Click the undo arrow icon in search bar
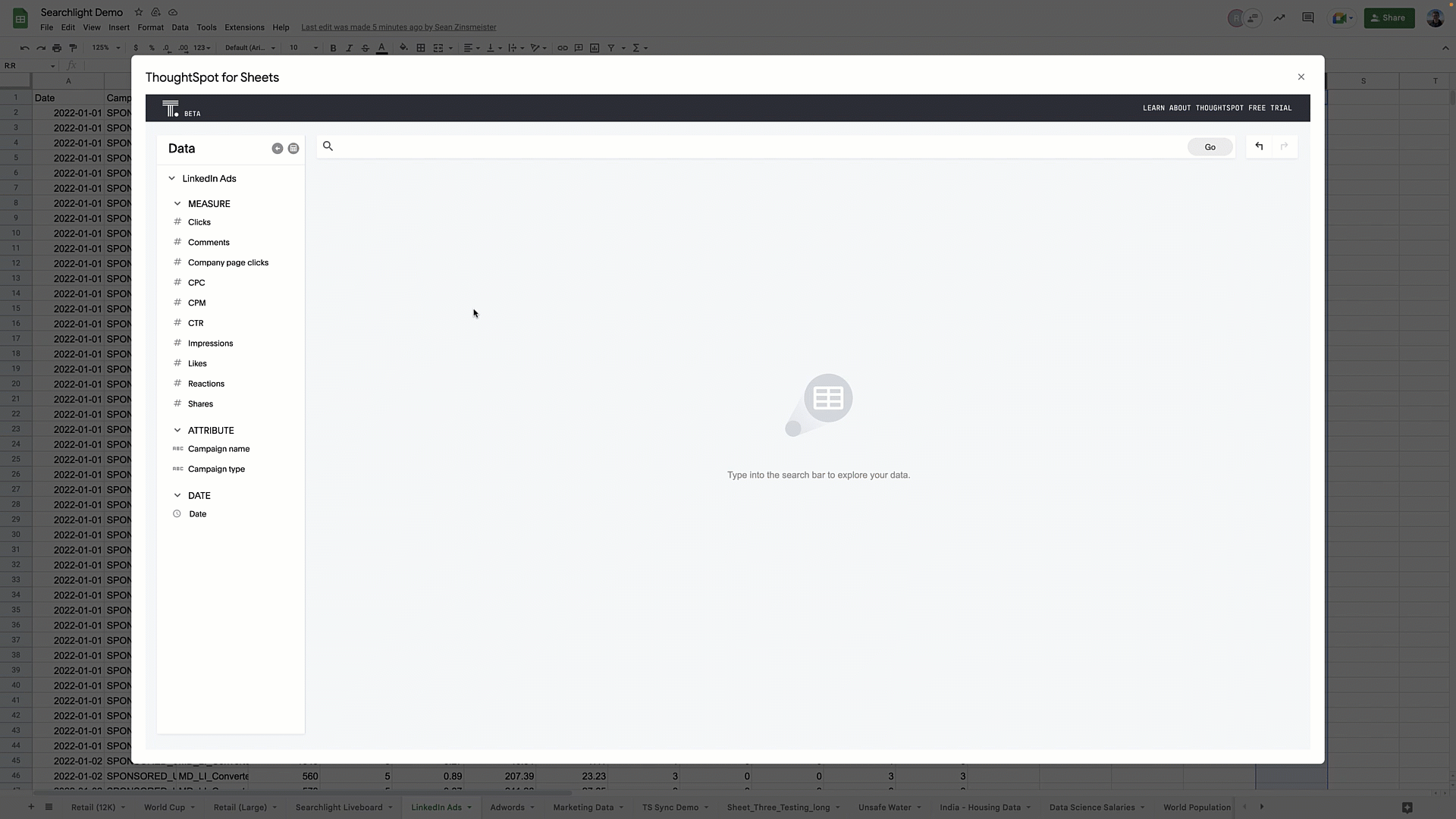The width and height of the screenshot is (1456, 819). (x=1259, y=146)
